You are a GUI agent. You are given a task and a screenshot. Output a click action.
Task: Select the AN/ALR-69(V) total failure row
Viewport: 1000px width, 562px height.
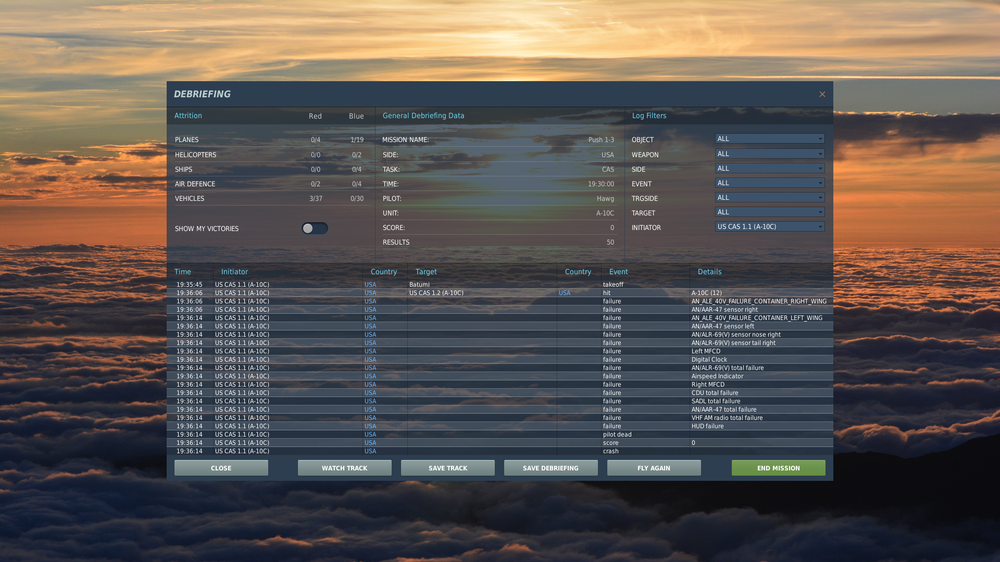point(501,367)
